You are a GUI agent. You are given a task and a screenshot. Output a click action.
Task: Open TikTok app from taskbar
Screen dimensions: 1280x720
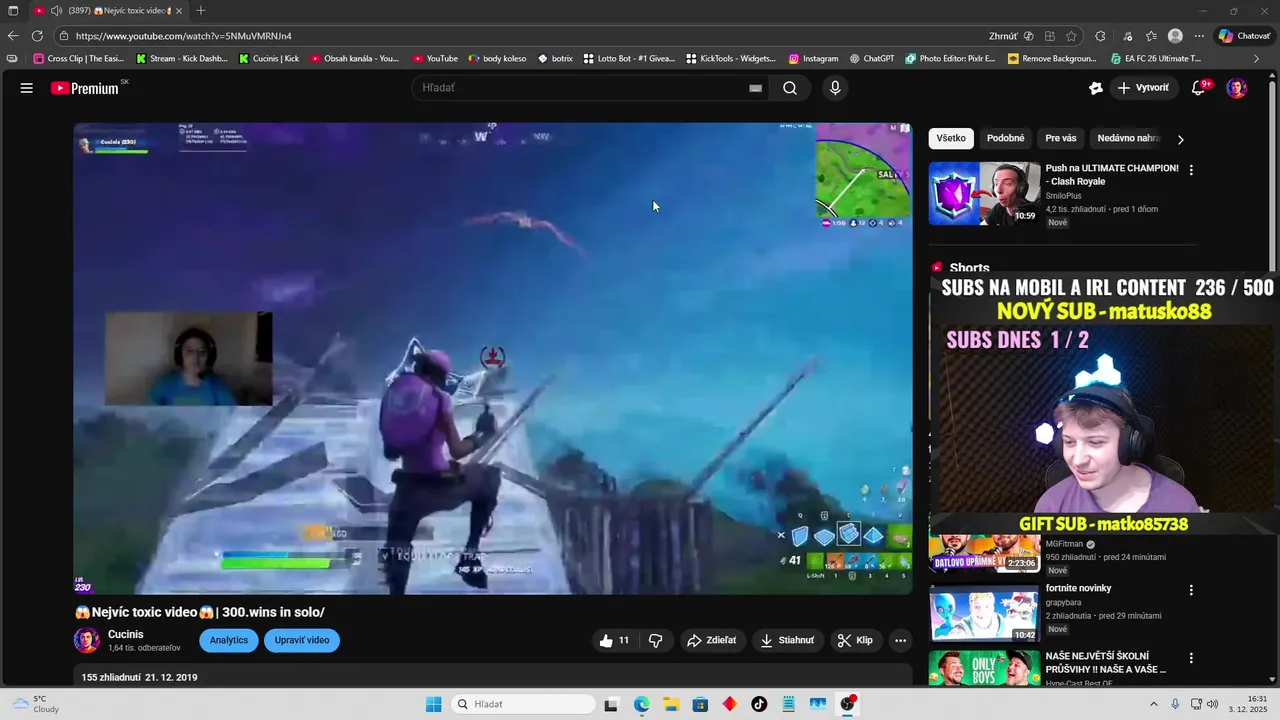click(759, 704)
